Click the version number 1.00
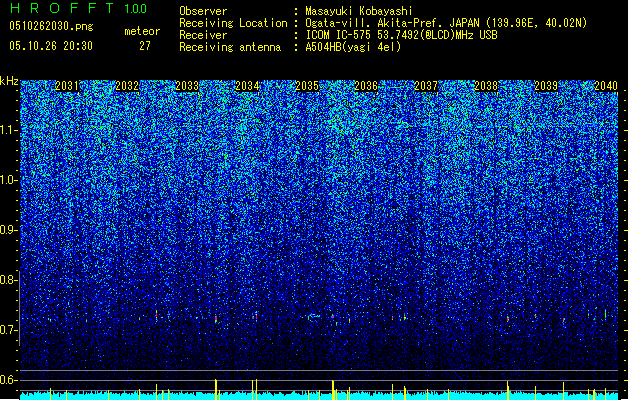 (x=136, y=9)
